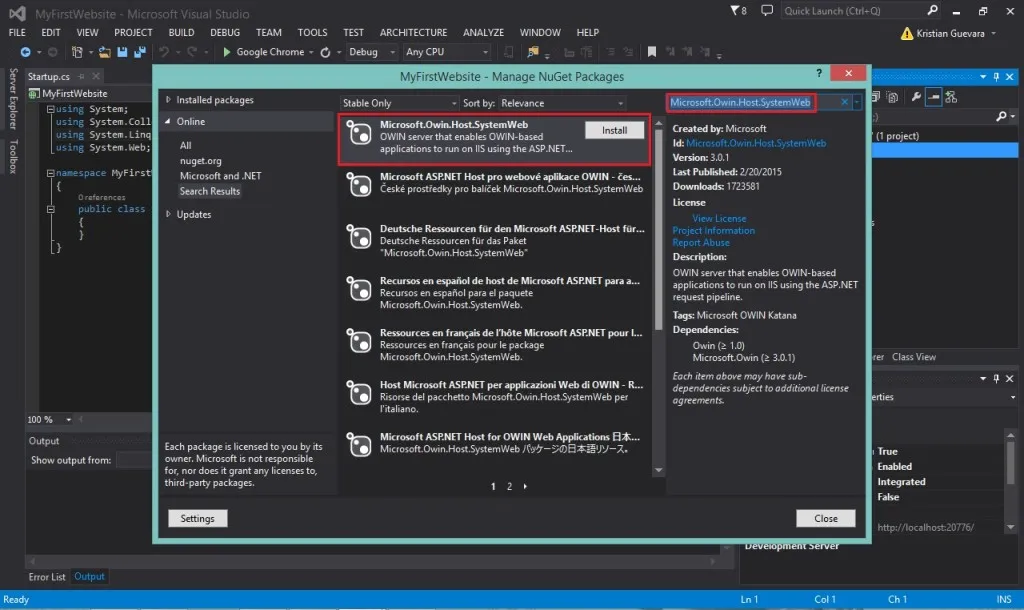The image size is (1024, 610).
Task: Open the Microsoft.Owin.Host.SystemWeb Id link
Action: (x=756, y=143)
